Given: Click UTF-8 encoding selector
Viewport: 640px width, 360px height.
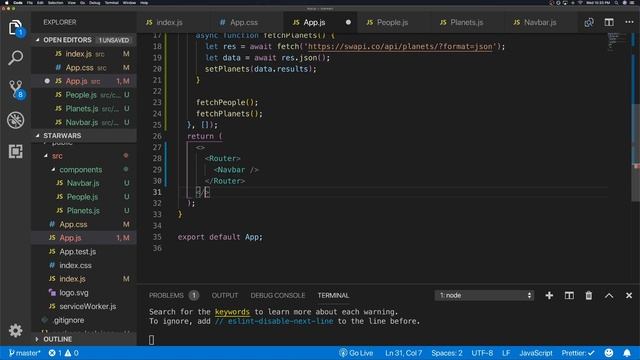Looking at the screenshot, I should [x=482, y=353].
